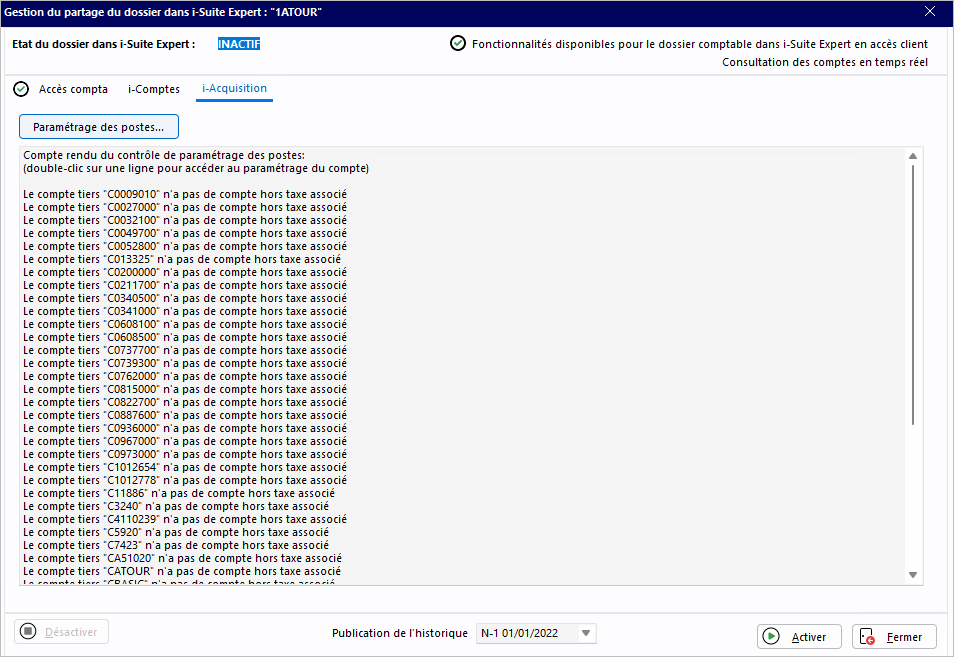The image size is (954, 657).
Task: Click the stop icon on Désactiver
Action: [28, 631]
